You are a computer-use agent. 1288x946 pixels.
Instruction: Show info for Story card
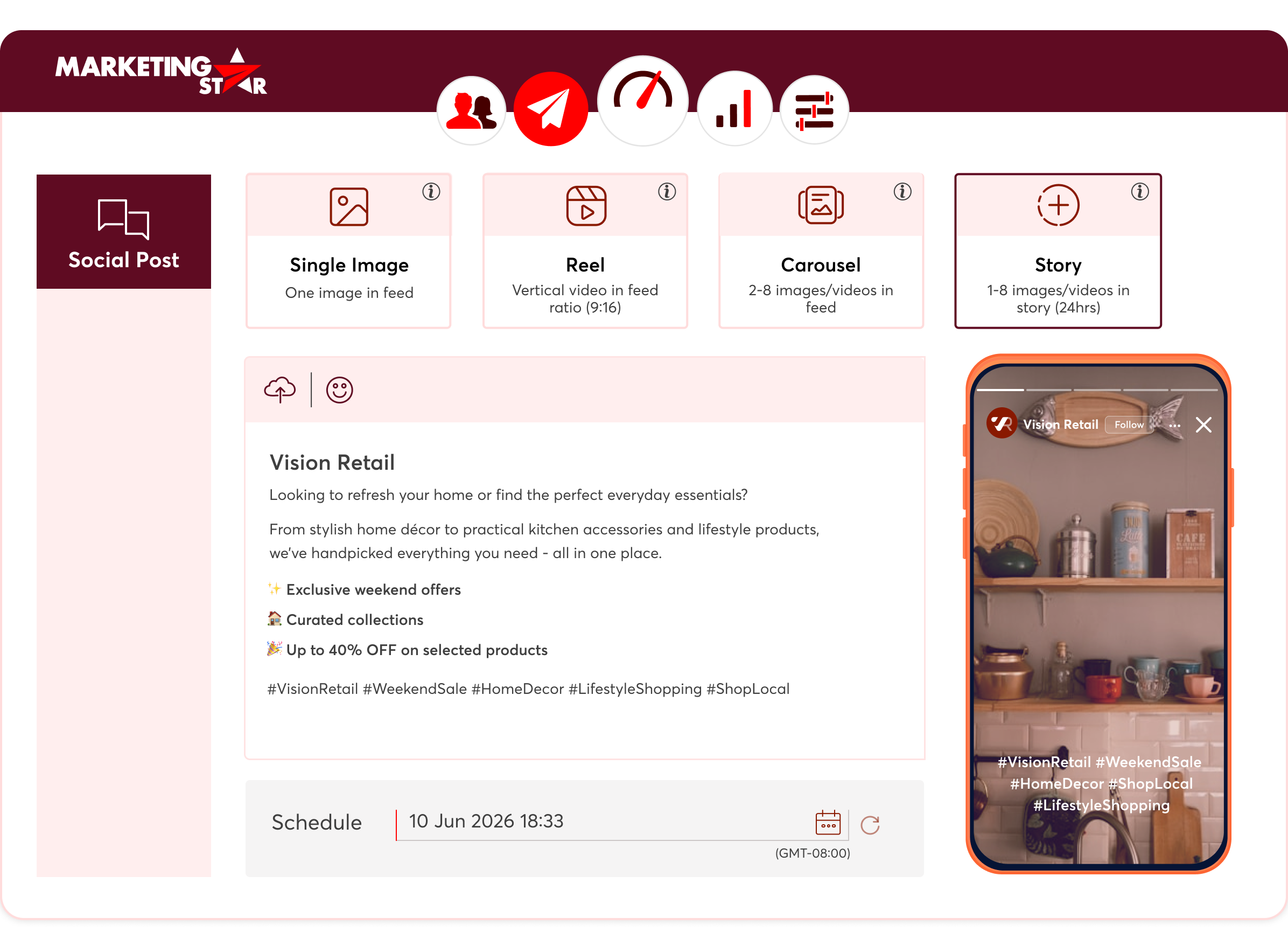point(1140,191)
